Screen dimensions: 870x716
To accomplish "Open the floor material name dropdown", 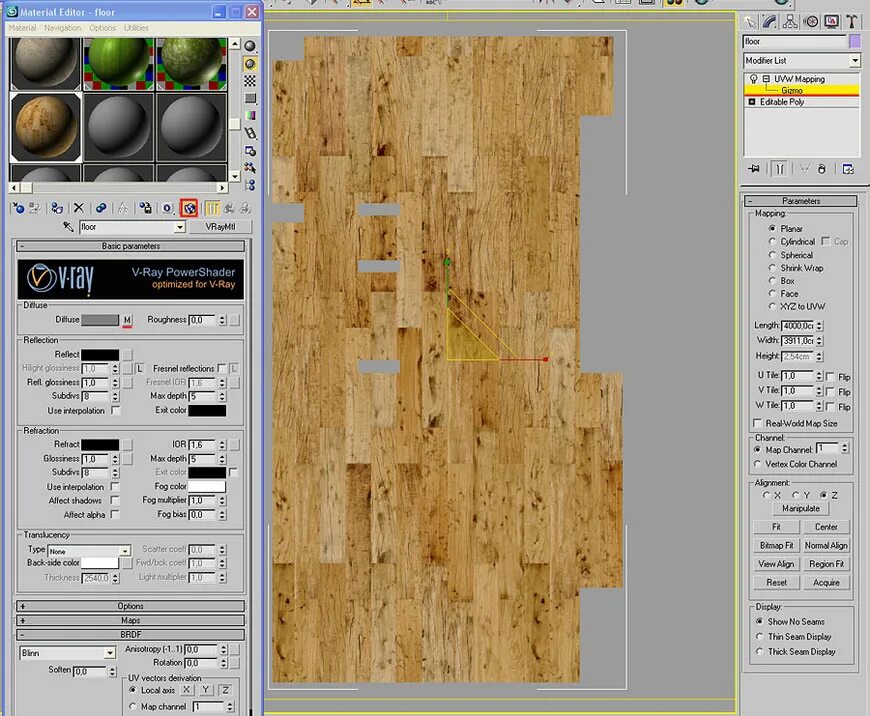I will [x=179, y=226].
